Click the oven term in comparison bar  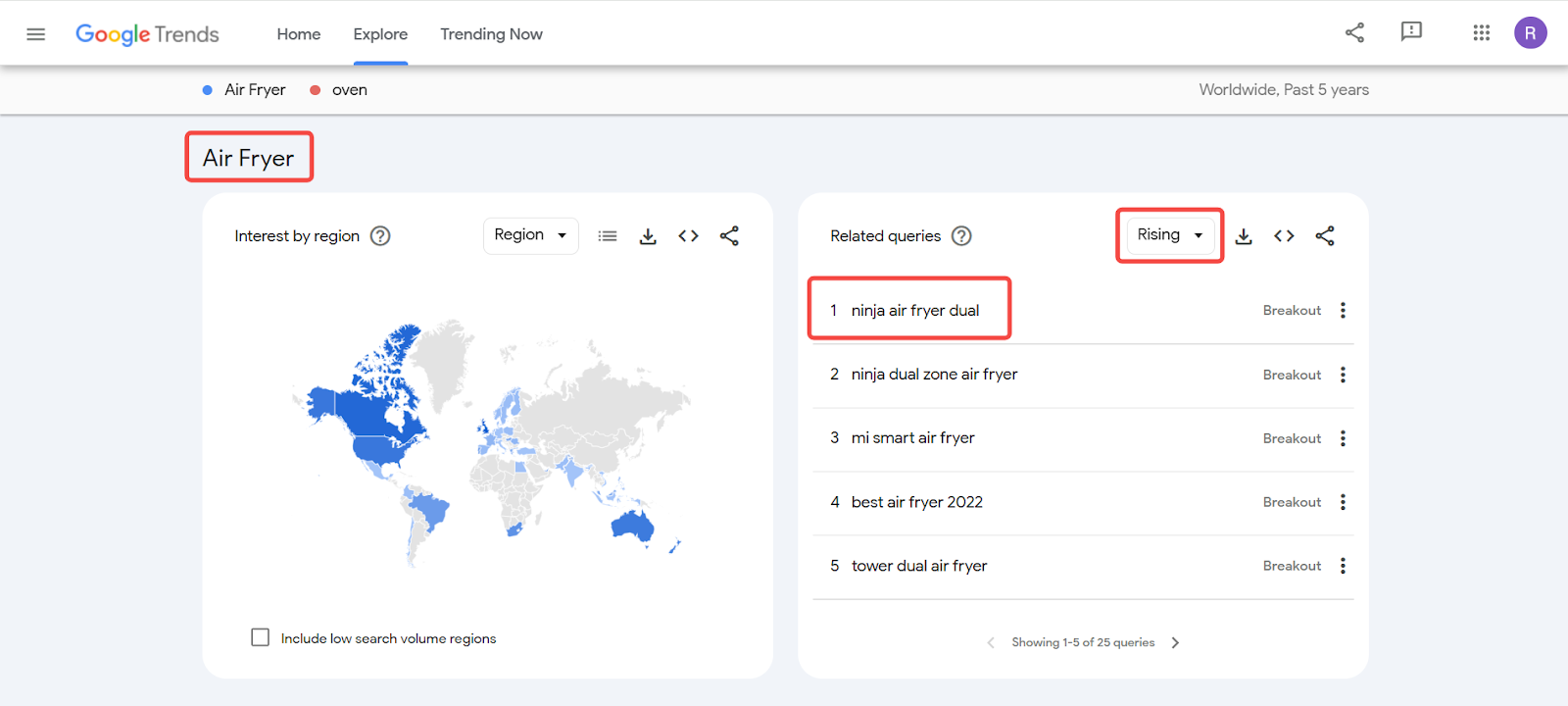(350, 90)
